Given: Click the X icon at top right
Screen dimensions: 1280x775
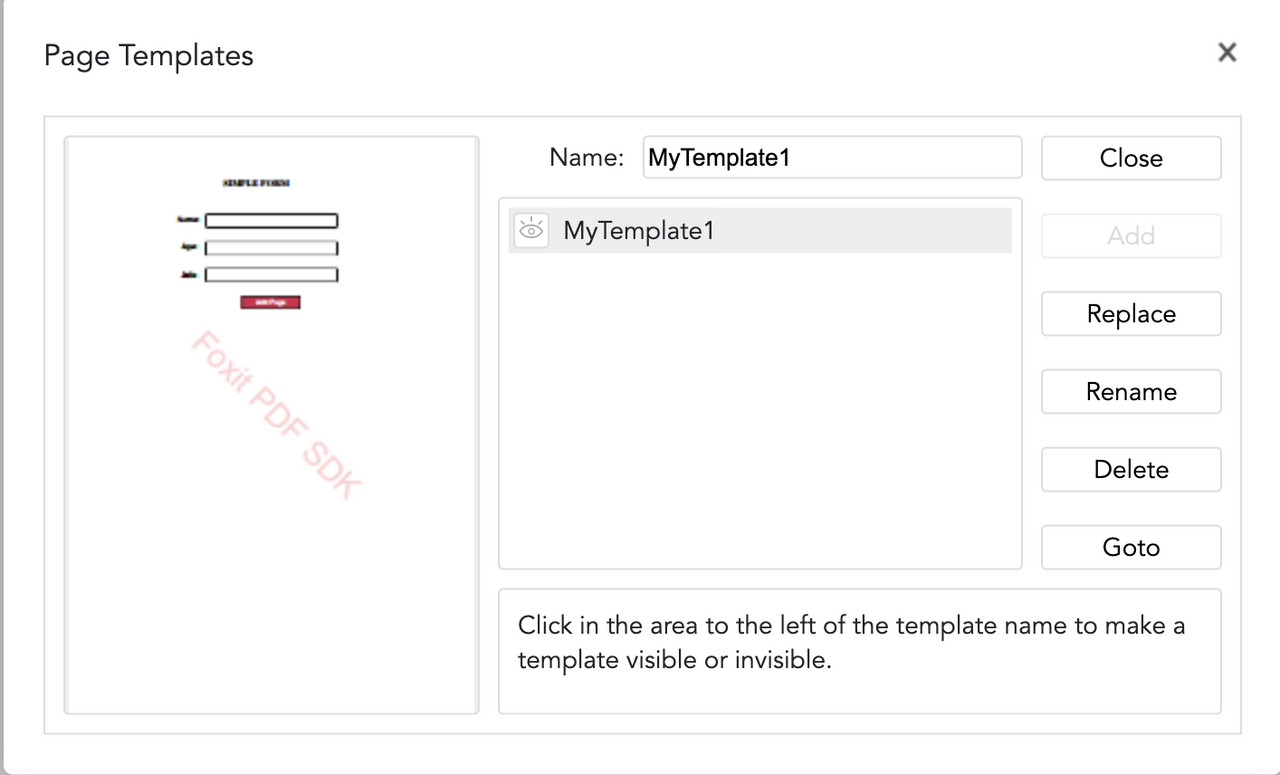Looking at the screenshot, I should click(x=1227, y=52).
